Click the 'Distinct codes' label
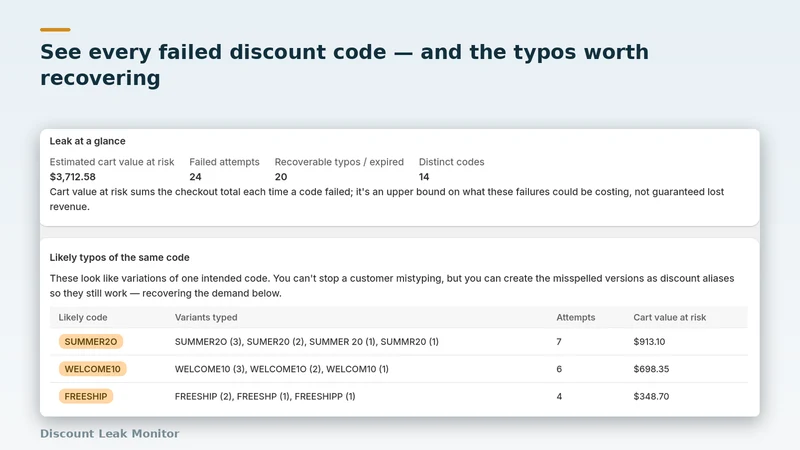Screen dimensions: 800x450 (452, 162)
